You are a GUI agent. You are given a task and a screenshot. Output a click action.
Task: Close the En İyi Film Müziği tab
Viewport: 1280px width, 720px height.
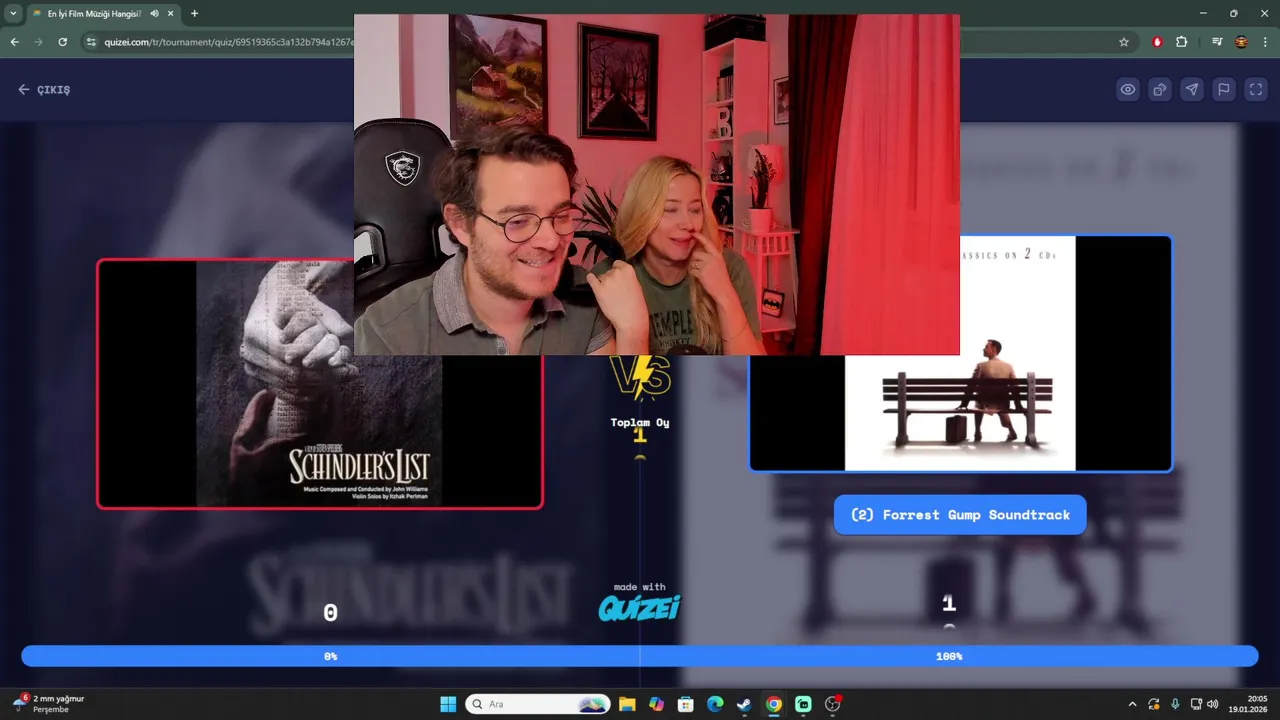coord(172,13)
